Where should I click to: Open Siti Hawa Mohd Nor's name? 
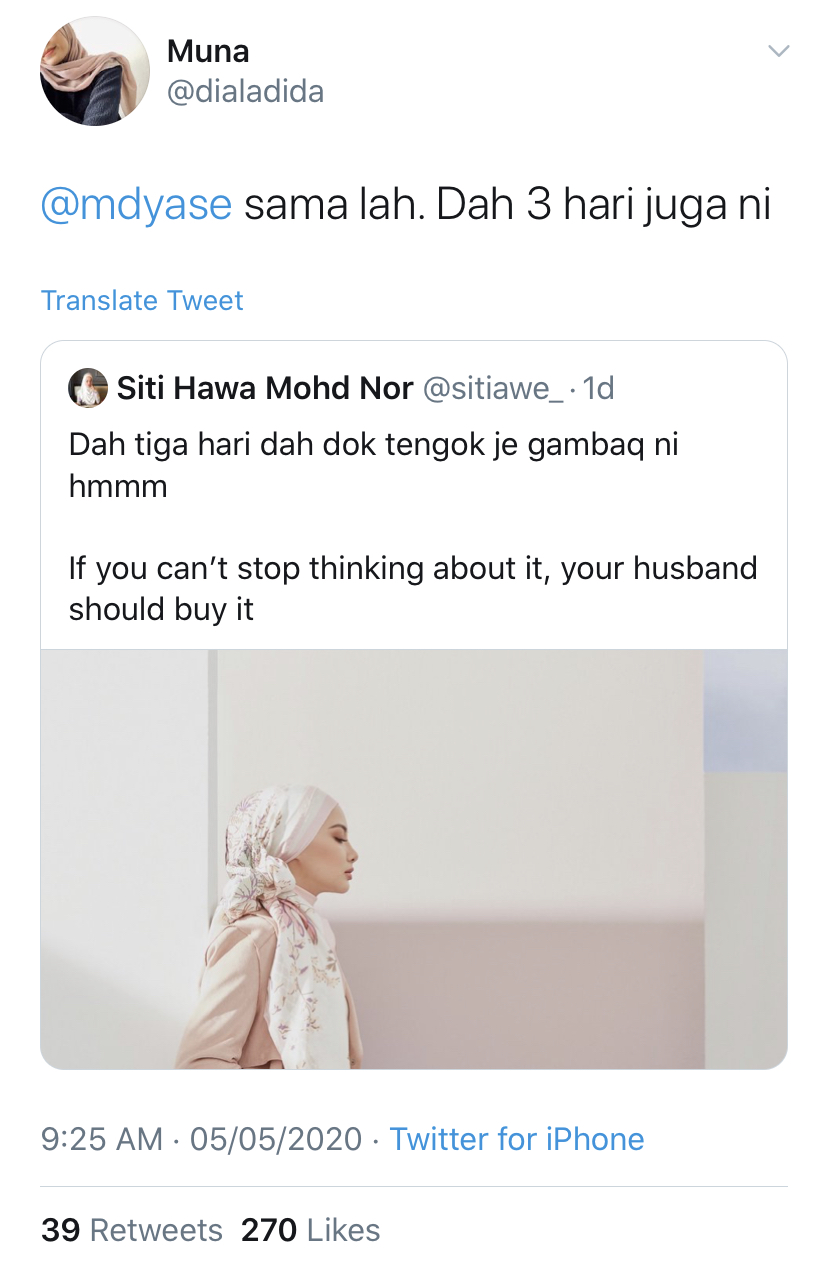pyautogui.click(x=265, y=388)
